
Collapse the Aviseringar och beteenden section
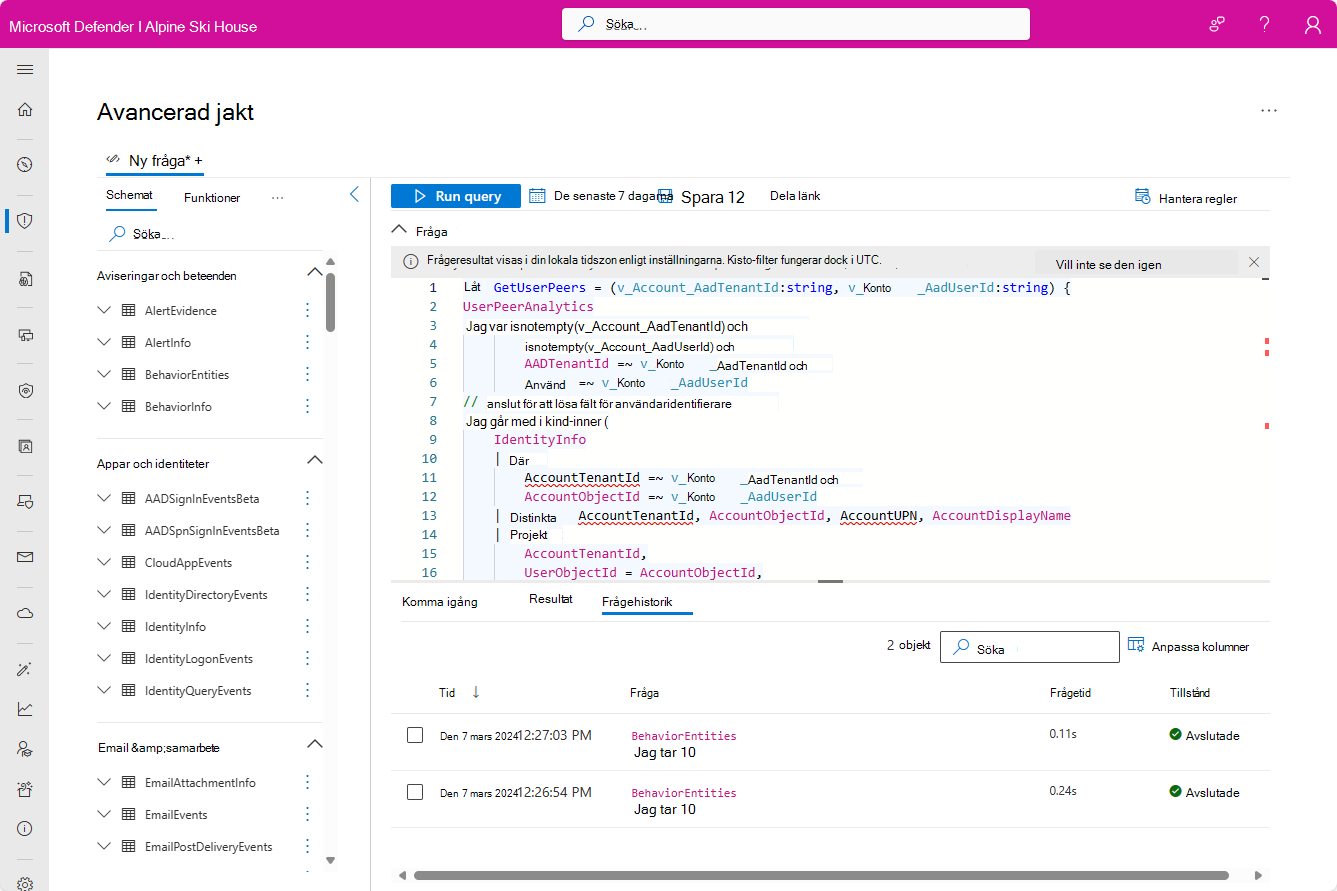pyautogui.click(x=314, y=272)
